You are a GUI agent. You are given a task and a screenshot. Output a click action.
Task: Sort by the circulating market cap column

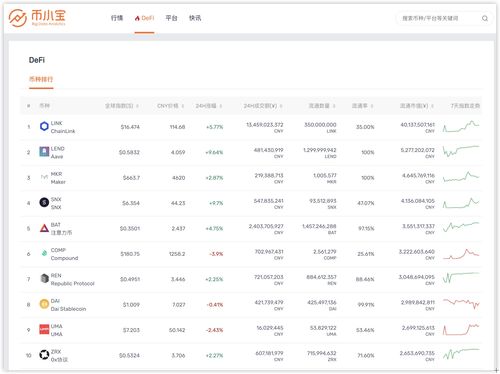[417, 106]
